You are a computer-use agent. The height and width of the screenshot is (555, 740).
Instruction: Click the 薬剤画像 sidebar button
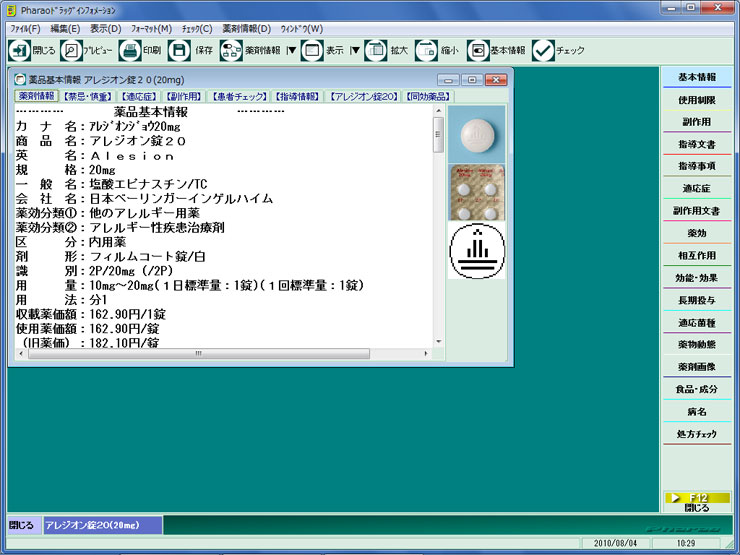697,367
